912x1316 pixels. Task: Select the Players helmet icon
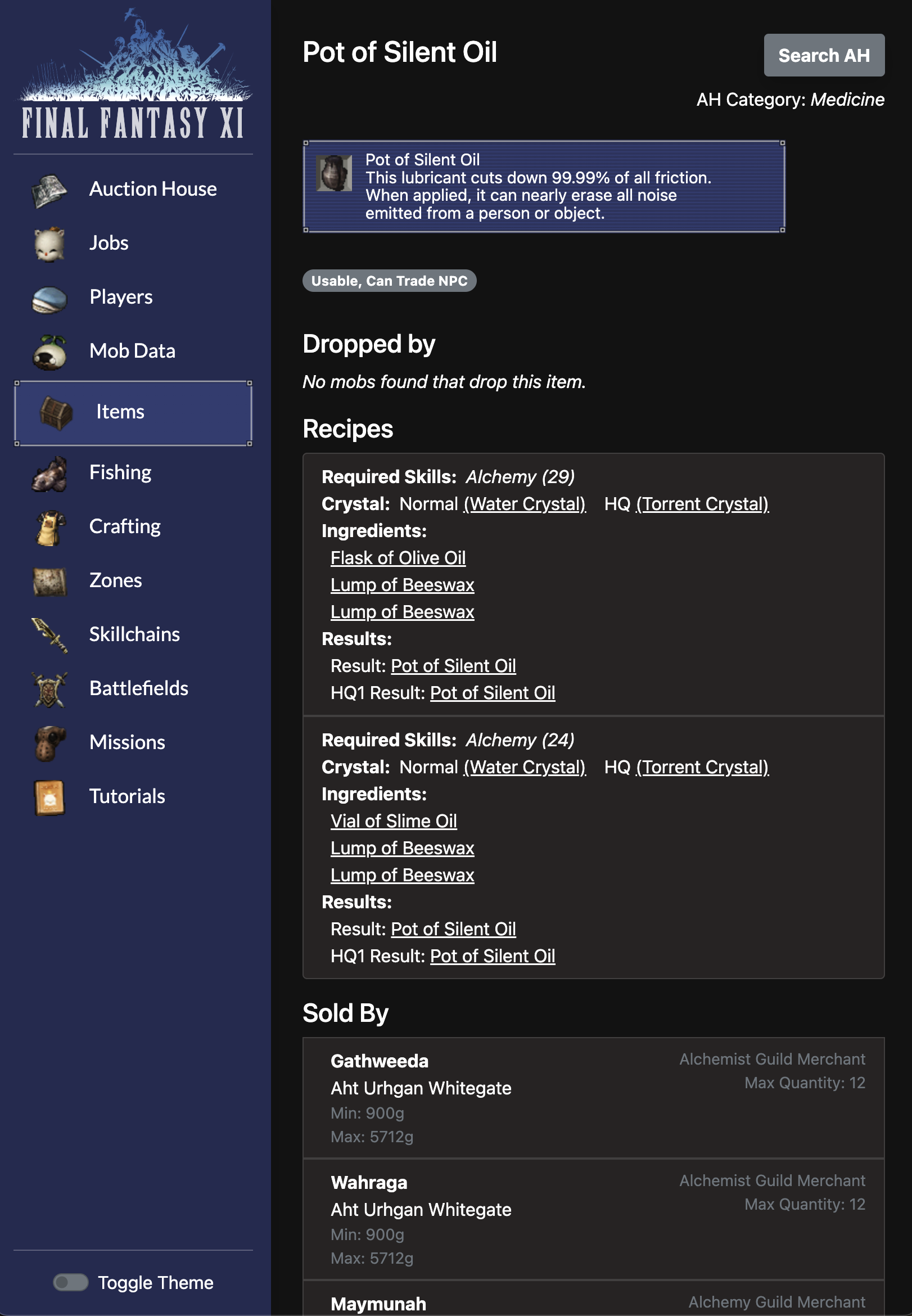coord(49,298)
